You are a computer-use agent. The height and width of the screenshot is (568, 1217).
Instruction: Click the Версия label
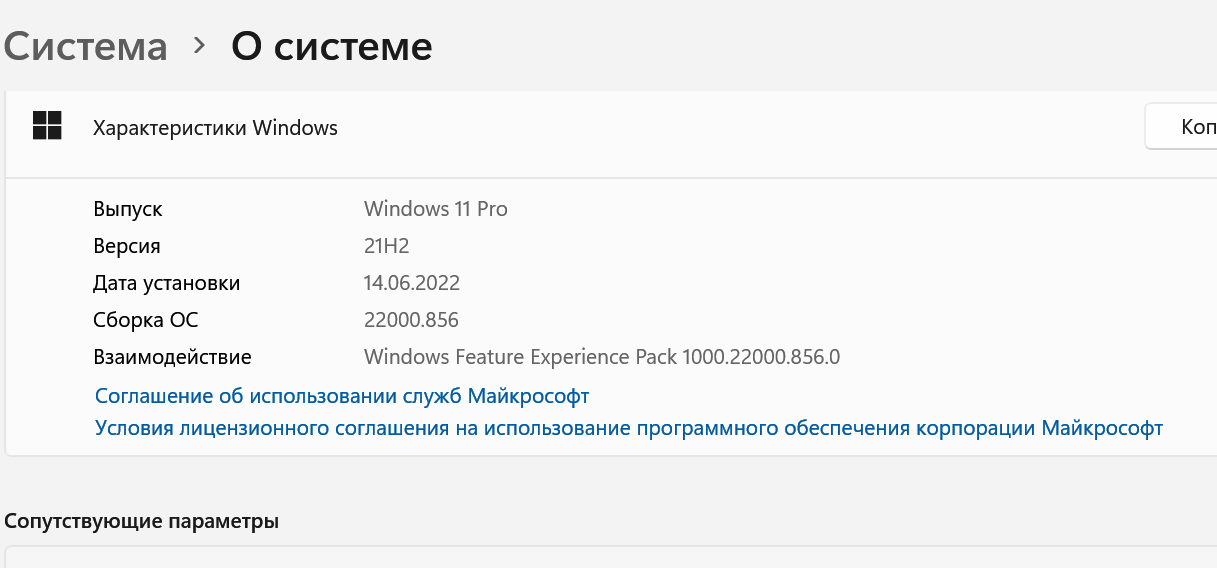[127, 246]
